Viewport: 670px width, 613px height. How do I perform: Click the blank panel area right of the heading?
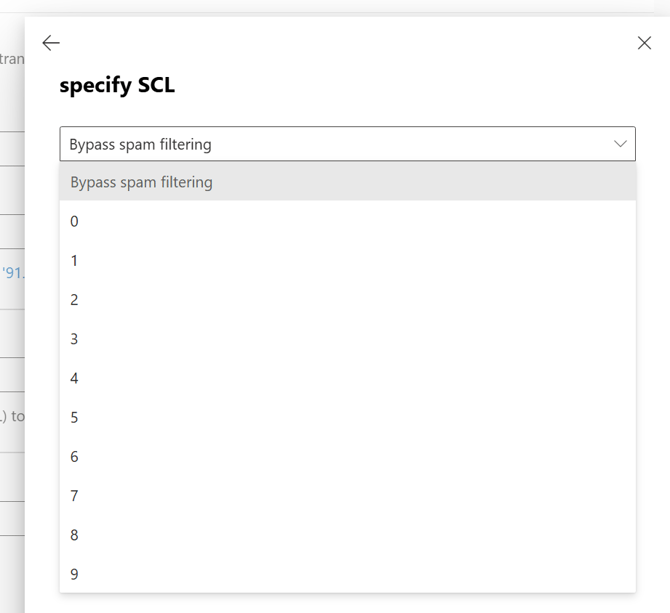point(420,86)
